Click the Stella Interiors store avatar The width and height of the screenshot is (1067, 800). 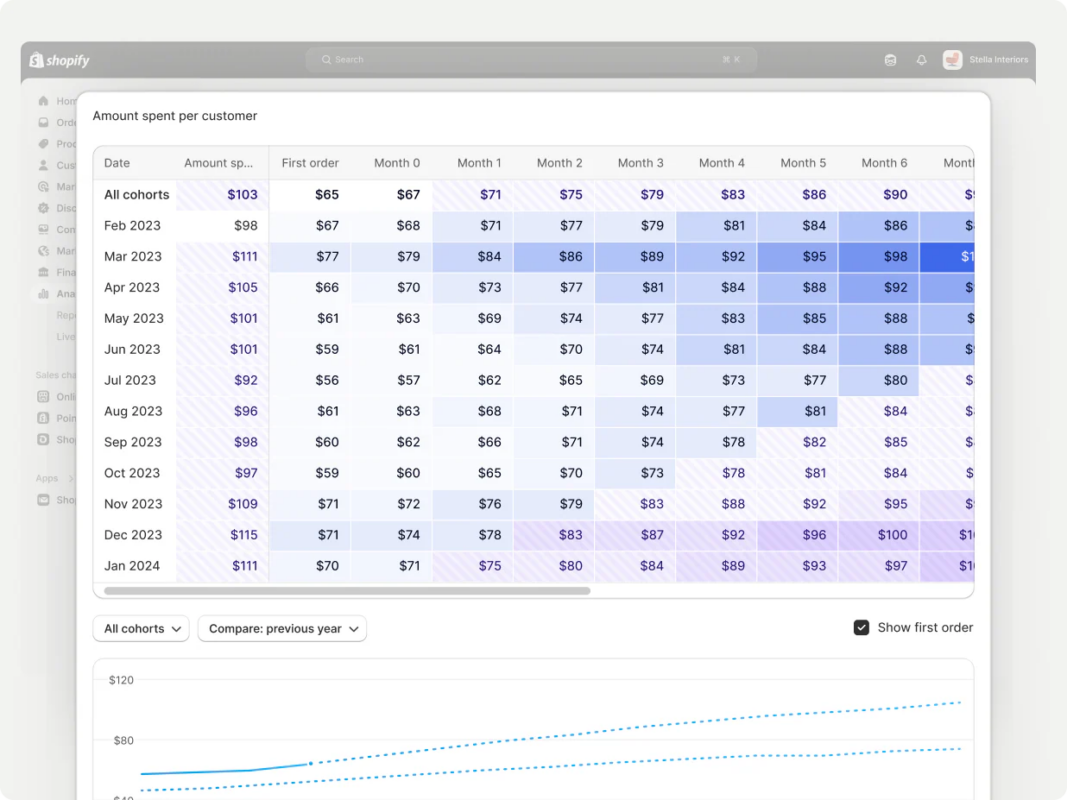(951, 60)
